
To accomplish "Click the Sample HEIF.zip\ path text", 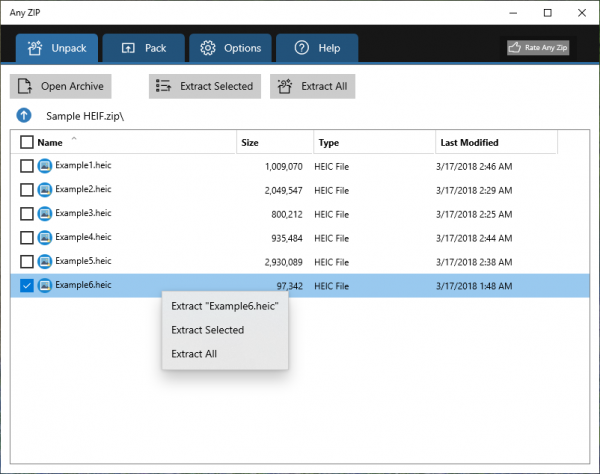I will point(85,116).
